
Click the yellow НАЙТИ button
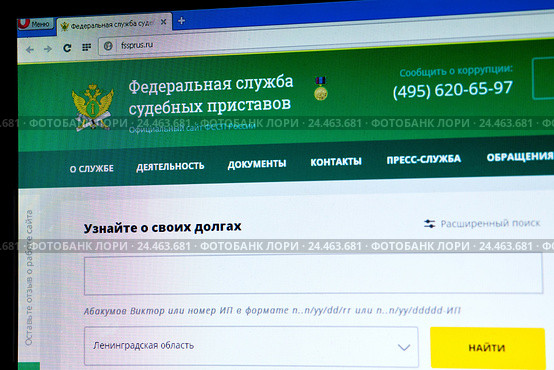point(488,348)
